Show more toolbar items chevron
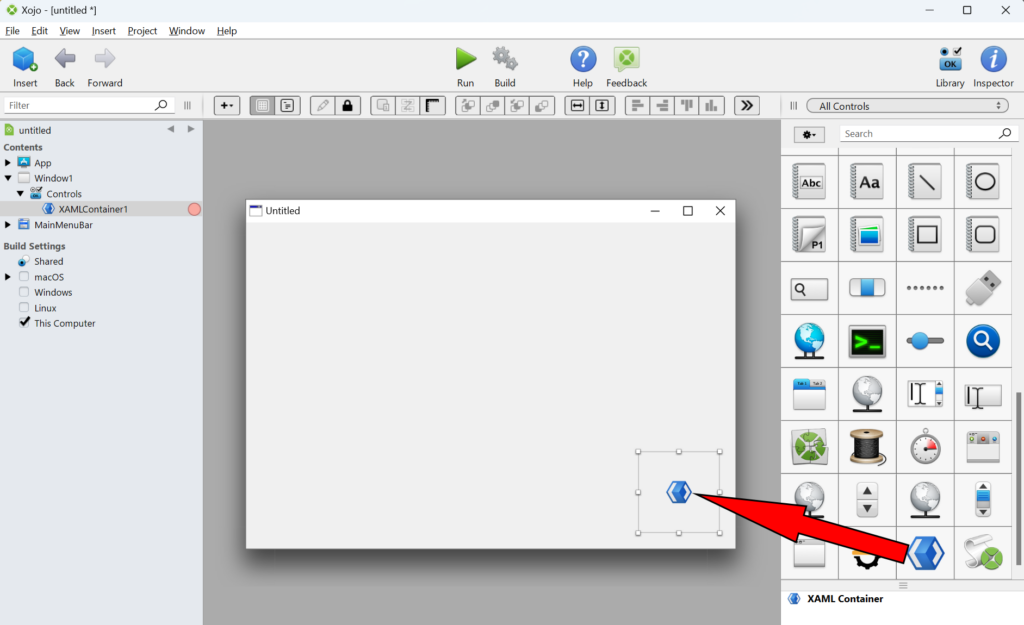Image resolution: width=1024 pixels, height=625 pixels. click(x=746, y=105)
